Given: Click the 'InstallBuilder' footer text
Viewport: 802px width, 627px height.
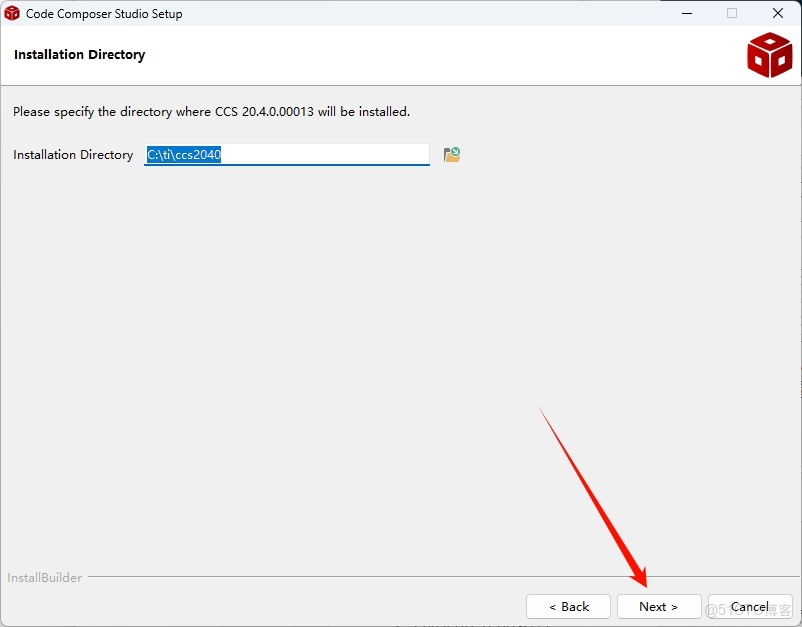Looking at the screenshot, I should point(44,577).
